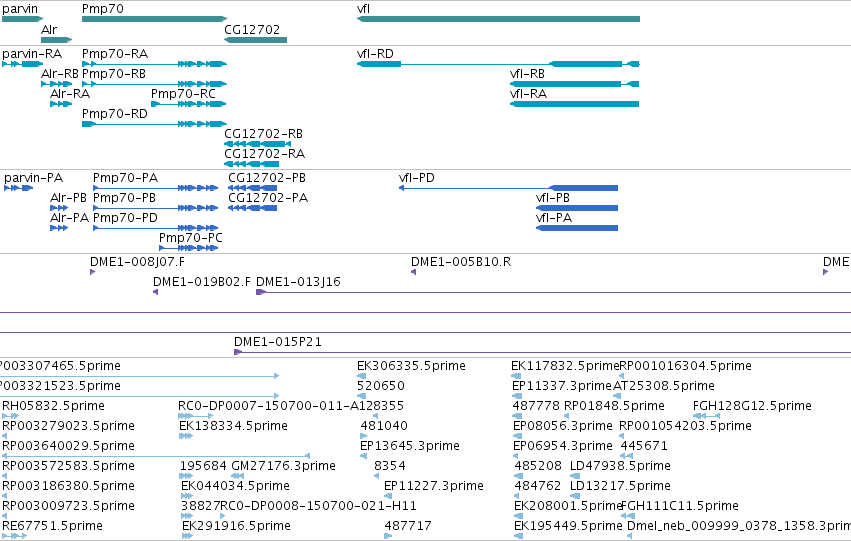Click the parvin gene label
Screen dimensions: 851x541
(x=20, y=9)
